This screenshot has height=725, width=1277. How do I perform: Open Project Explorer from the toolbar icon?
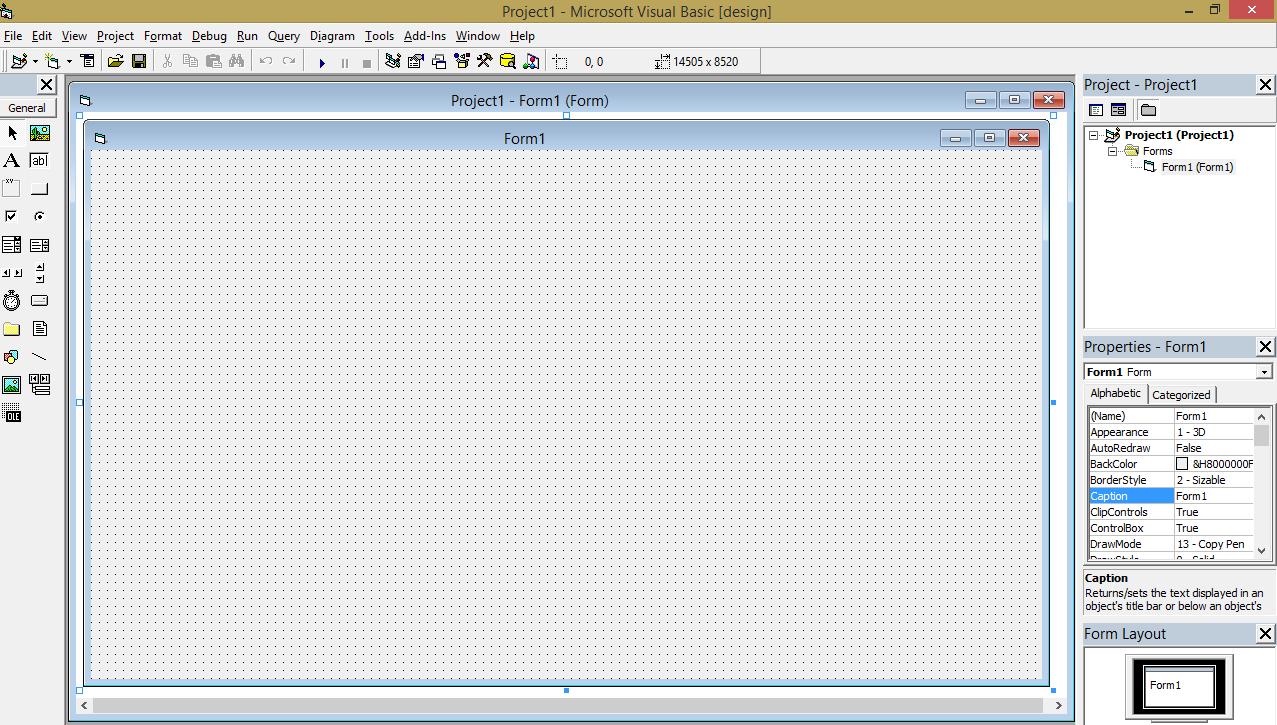[x=393, y=61]
